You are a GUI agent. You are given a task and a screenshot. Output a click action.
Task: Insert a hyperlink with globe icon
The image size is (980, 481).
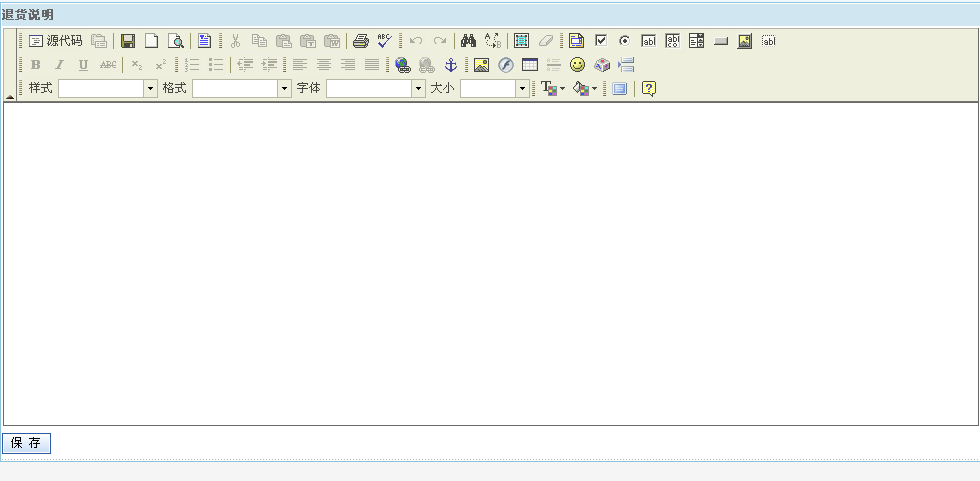tap(403, 64)
